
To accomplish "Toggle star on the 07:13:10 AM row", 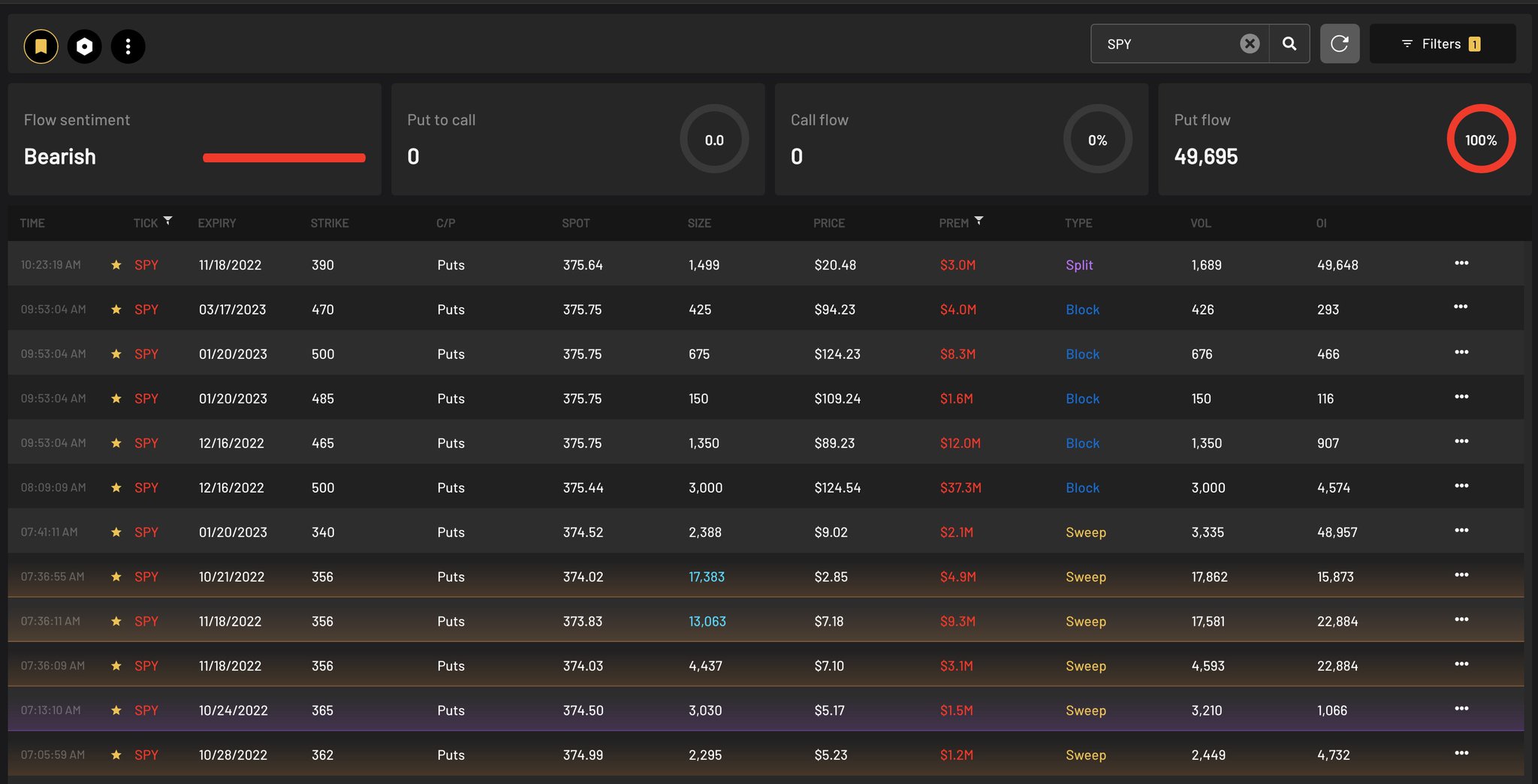I will (x=116, y=710).
